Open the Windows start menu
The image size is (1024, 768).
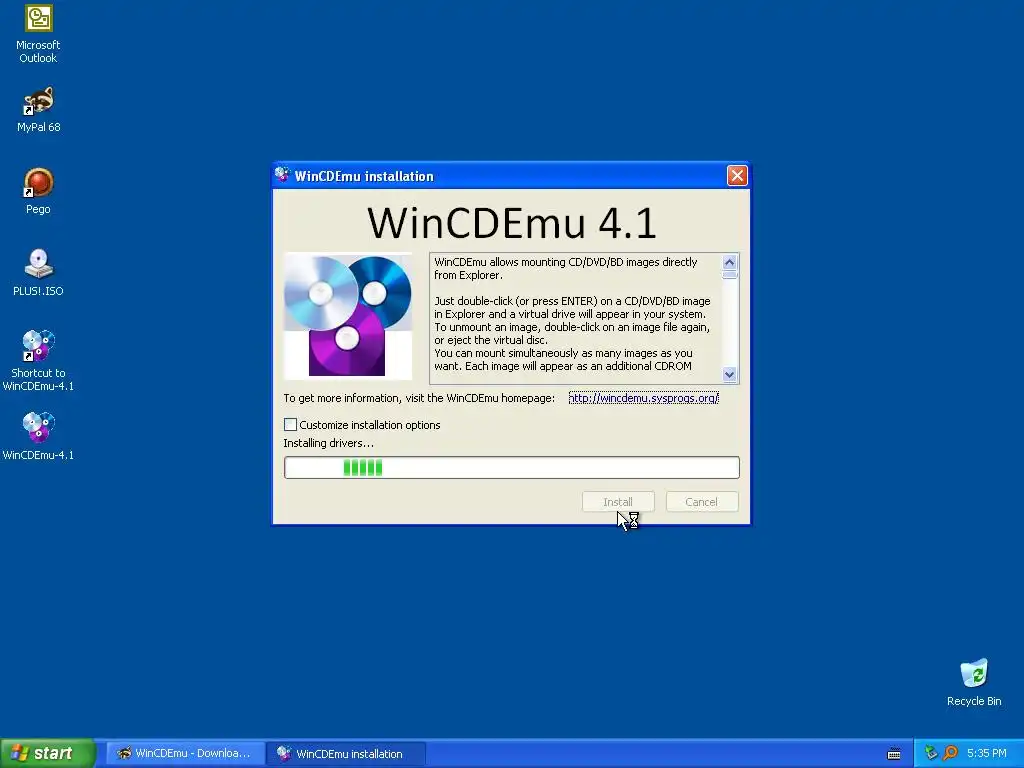(x=48, y=753)
